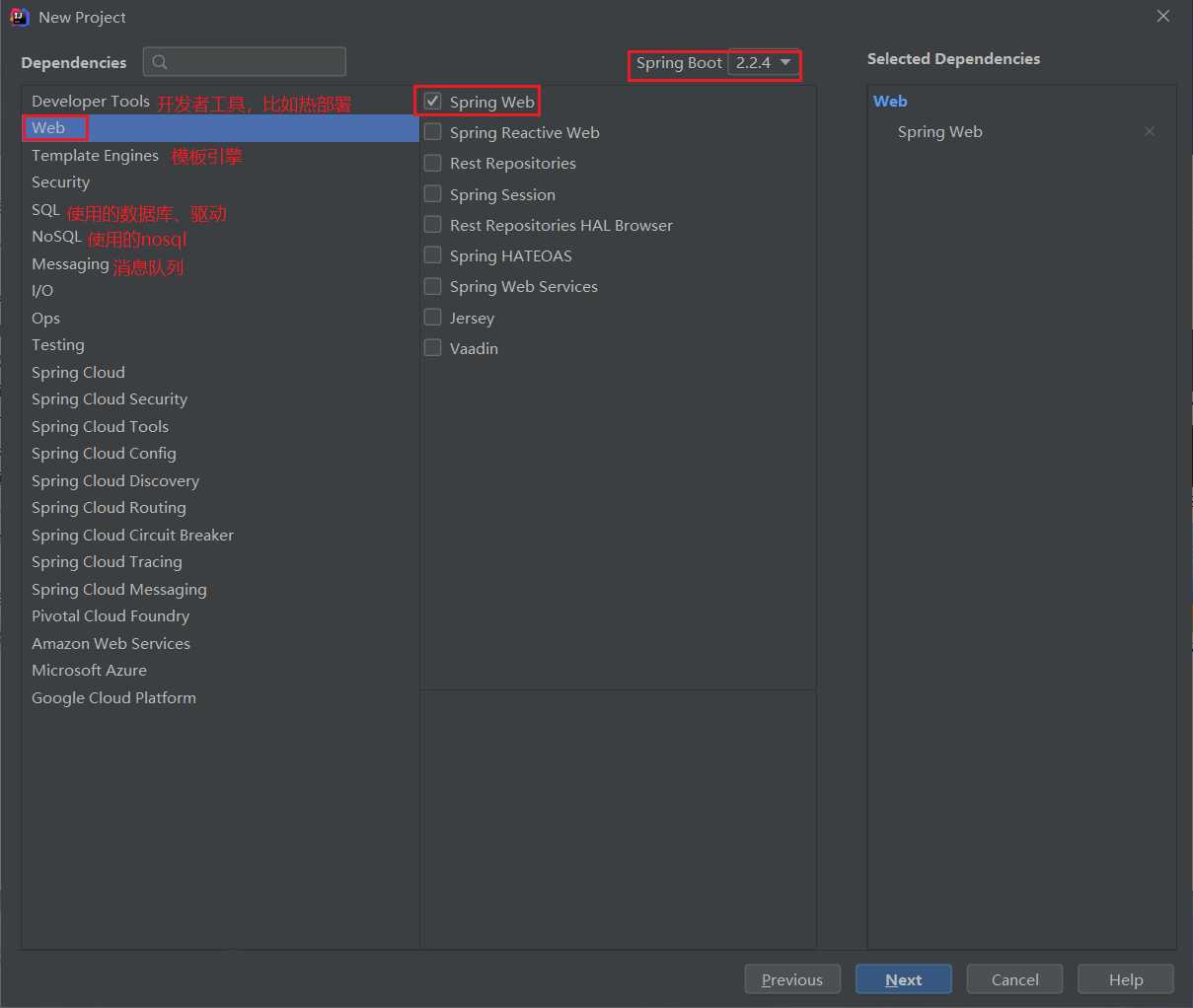Enable the Spring Reactive Web checkbox

[432, 131]
